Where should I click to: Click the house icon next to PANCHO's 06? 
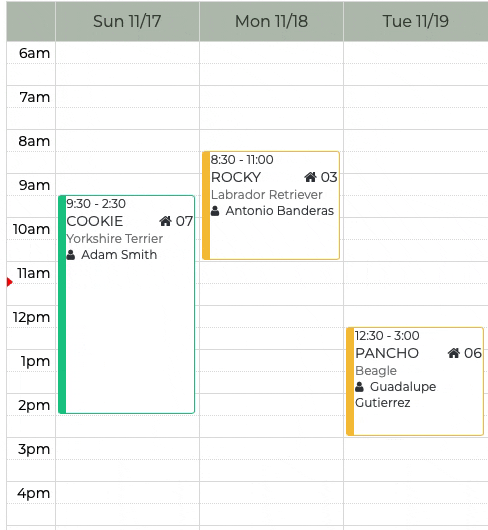(x=454, y=353)
